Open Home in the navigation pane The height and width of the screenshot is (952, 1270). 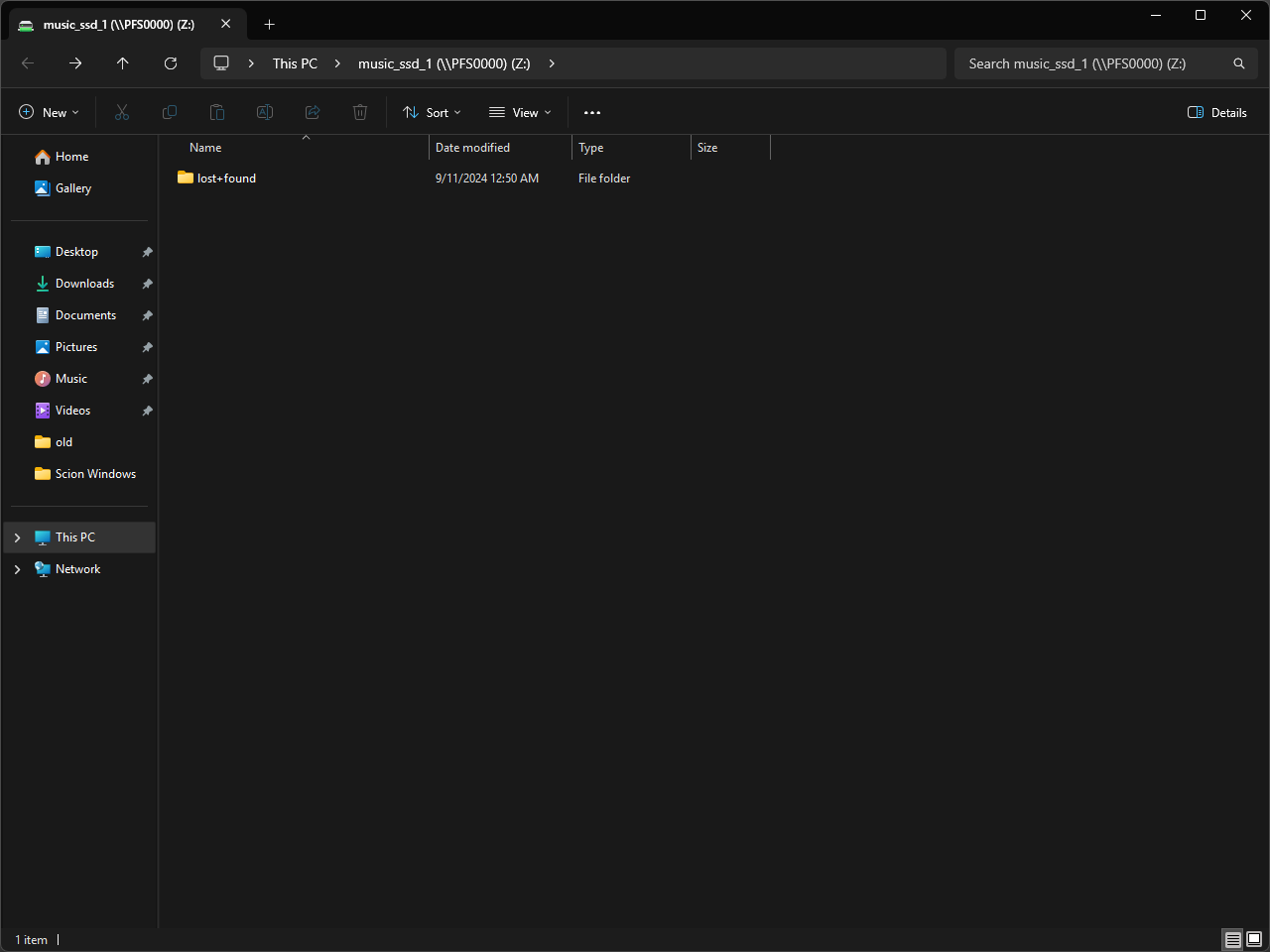71,157
